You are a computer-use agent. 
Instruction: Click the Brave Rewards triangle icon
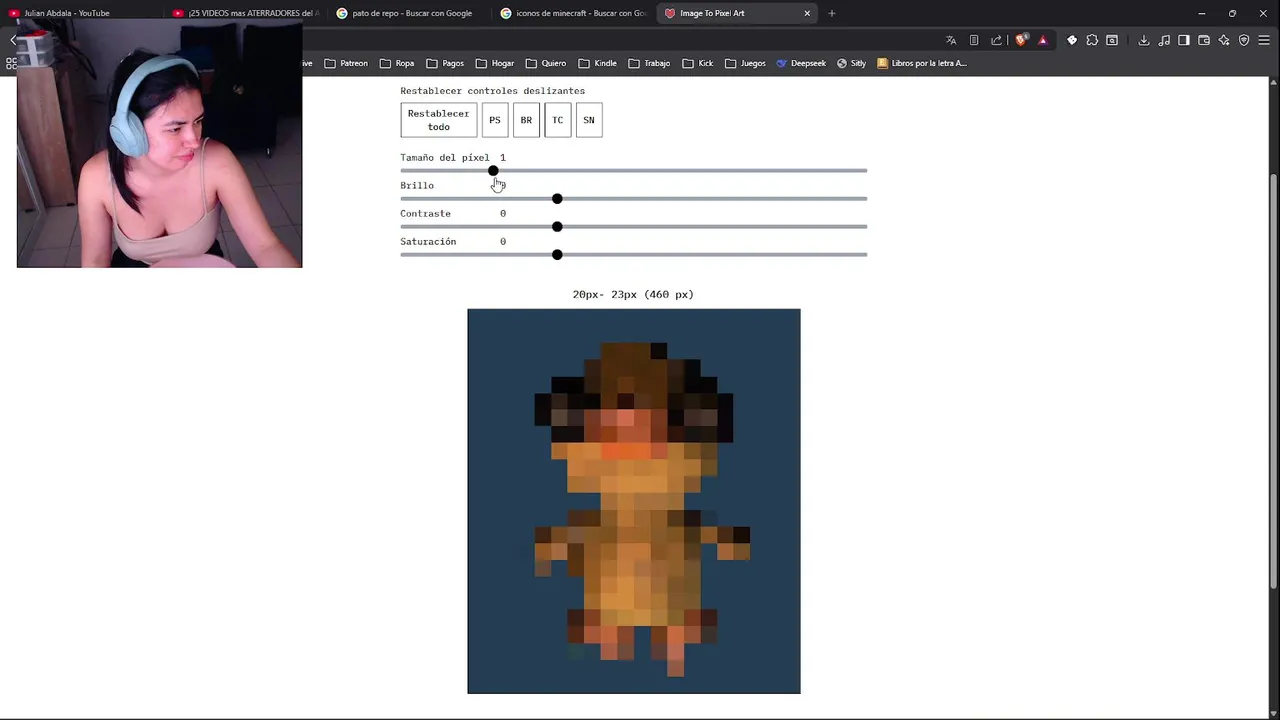(x=1043, y=40)
